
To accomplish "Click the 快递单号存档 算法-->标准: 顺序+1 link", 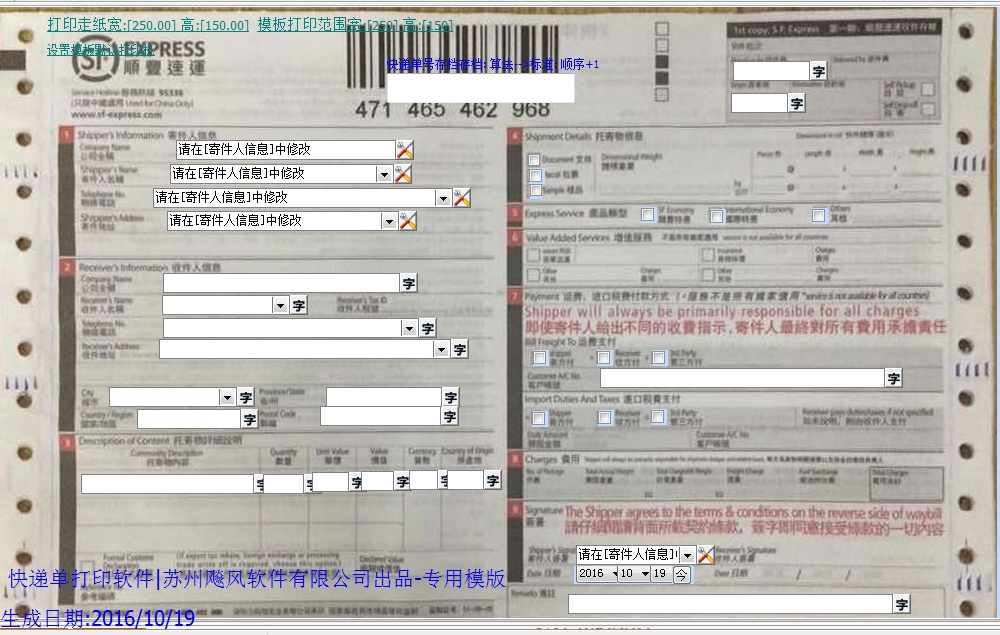I will (492, 64).
